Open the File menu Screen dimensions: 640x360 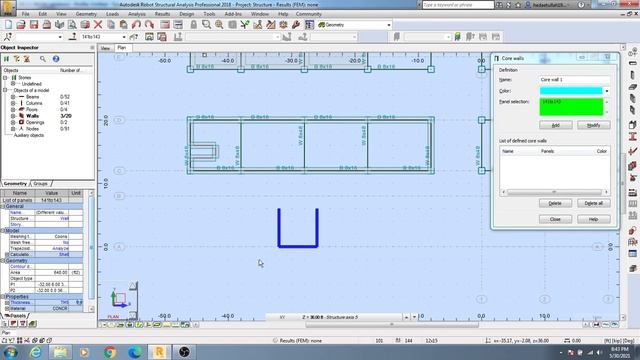pyautogui.click(x=25, y=14)
